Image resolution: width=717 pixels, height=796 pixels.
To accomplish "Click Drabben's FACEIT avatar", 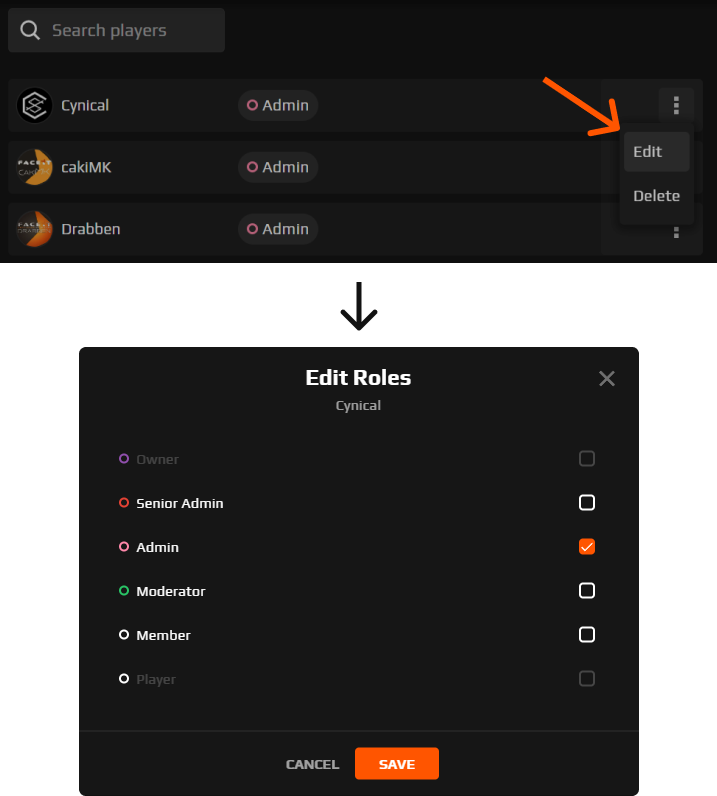I will 35,229.
